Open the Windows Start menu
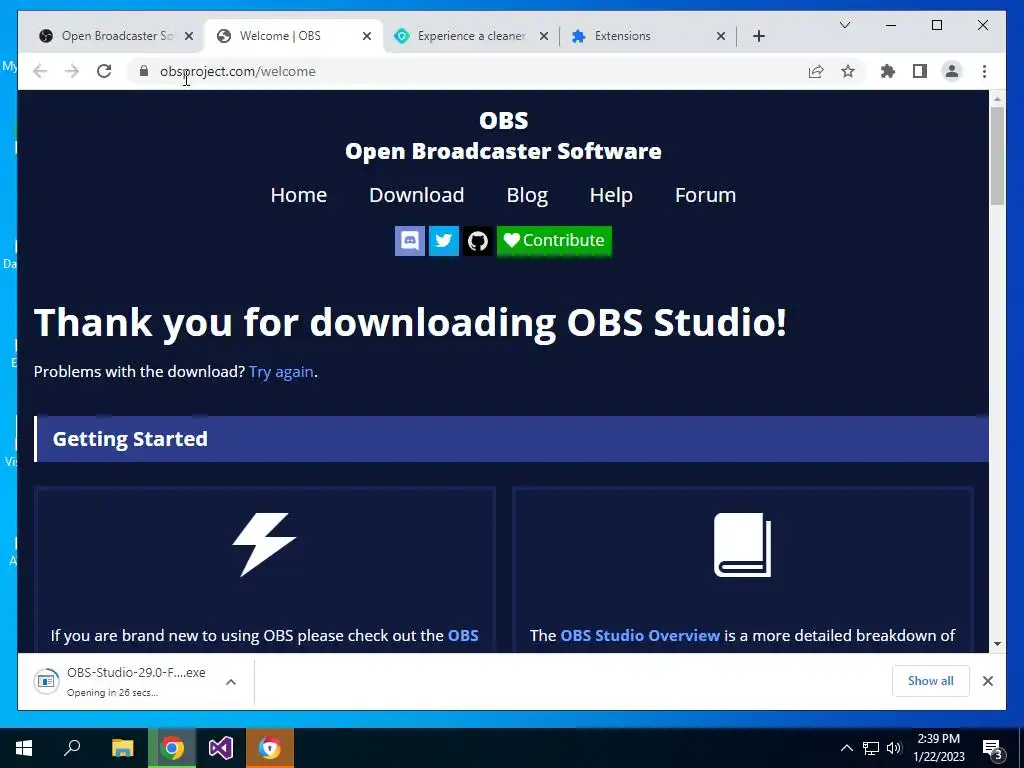Image resolution: width=1024 pixels, height=768 pixels. click(x=24, y=748)
